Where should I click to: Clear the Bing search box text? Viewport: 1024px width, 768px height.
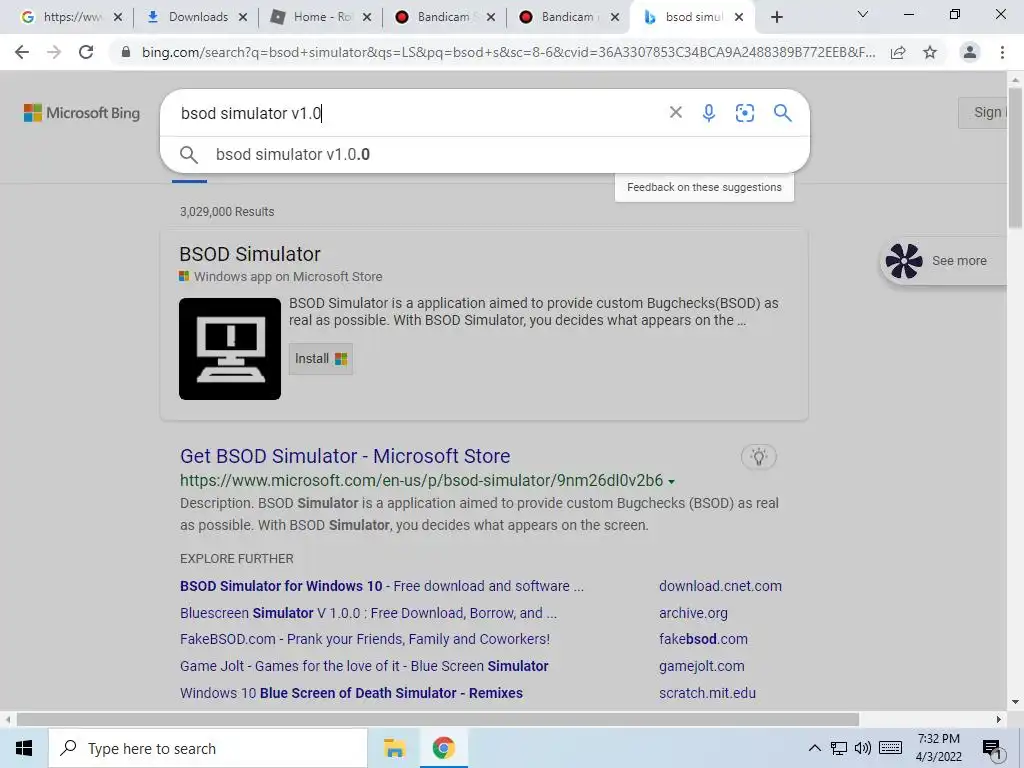click(x=676, y=113)
